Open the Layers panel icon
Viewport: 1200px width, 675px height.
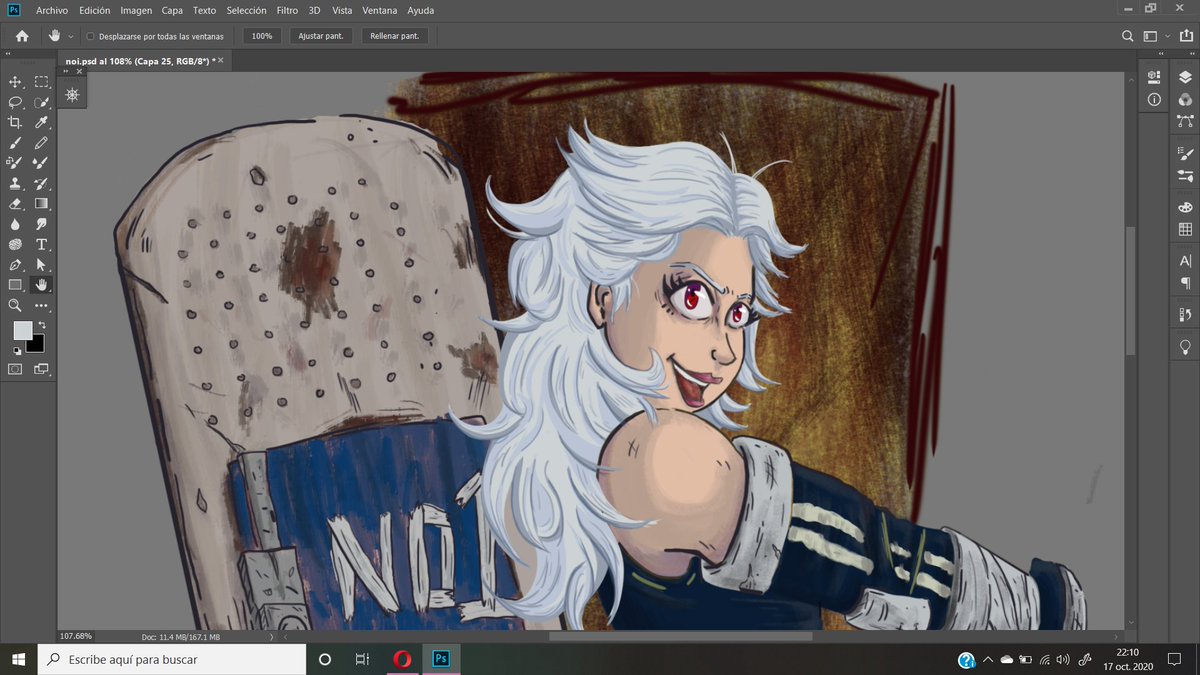point(1185,76)
